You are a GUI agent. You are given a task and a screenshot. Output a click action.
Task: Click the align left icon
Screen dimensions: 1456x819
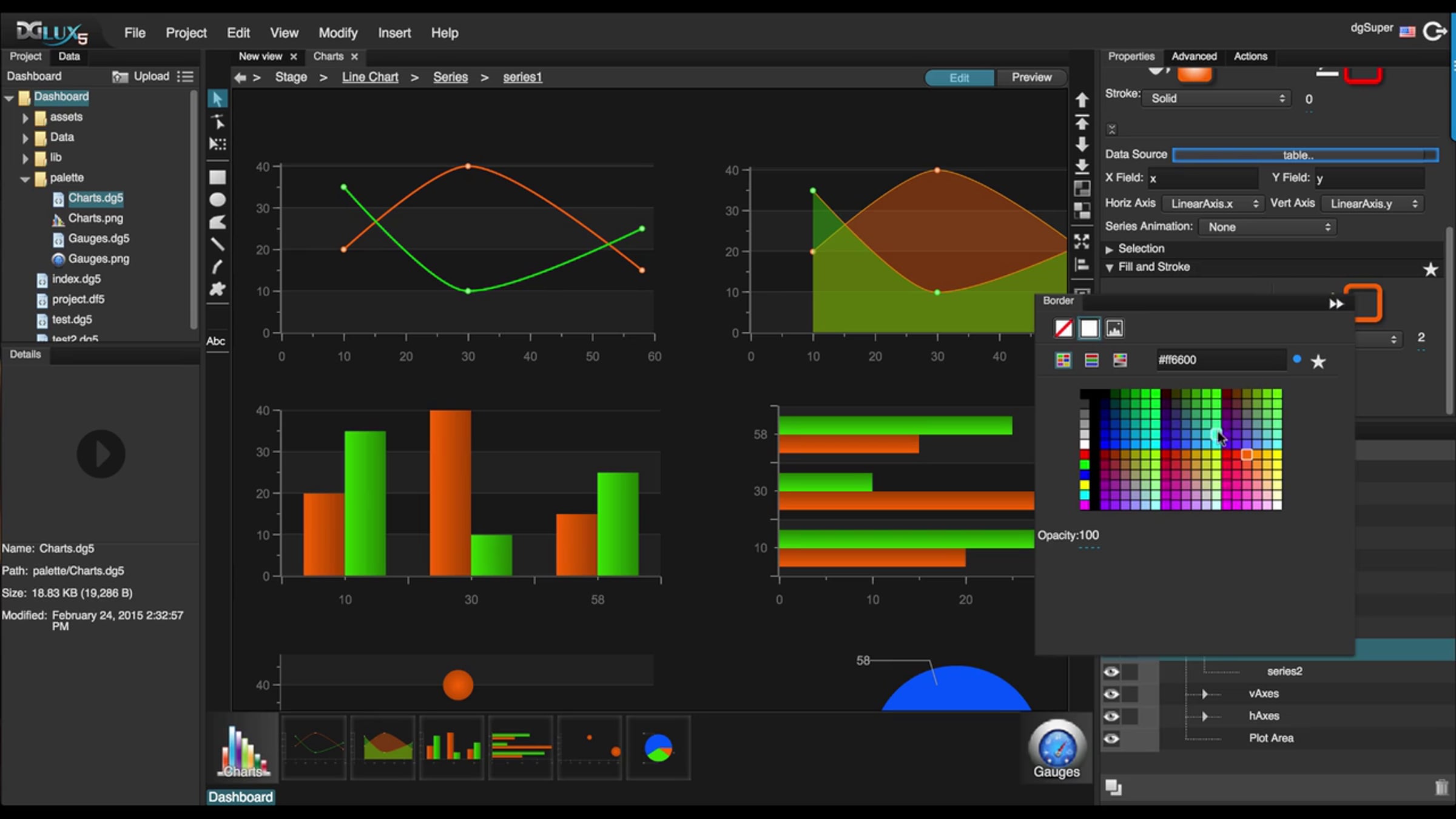(1082, 265)
